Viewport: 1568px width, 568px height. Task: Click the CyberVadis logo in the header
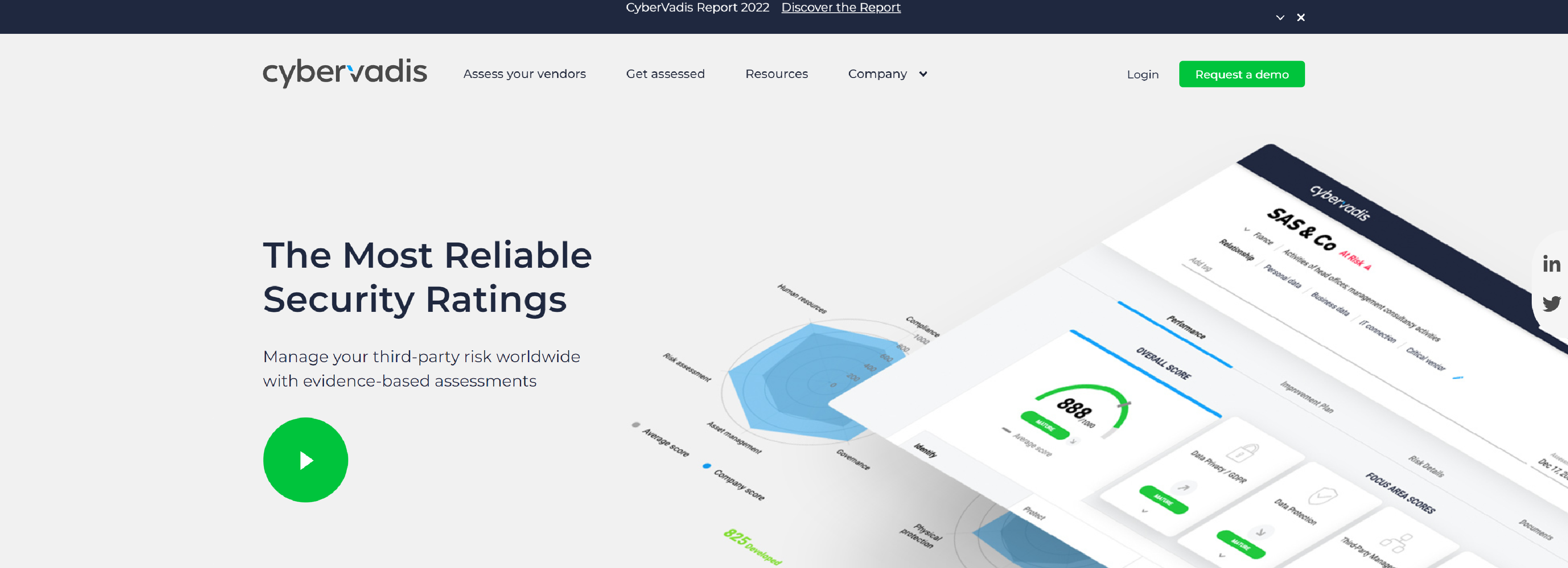345,73
